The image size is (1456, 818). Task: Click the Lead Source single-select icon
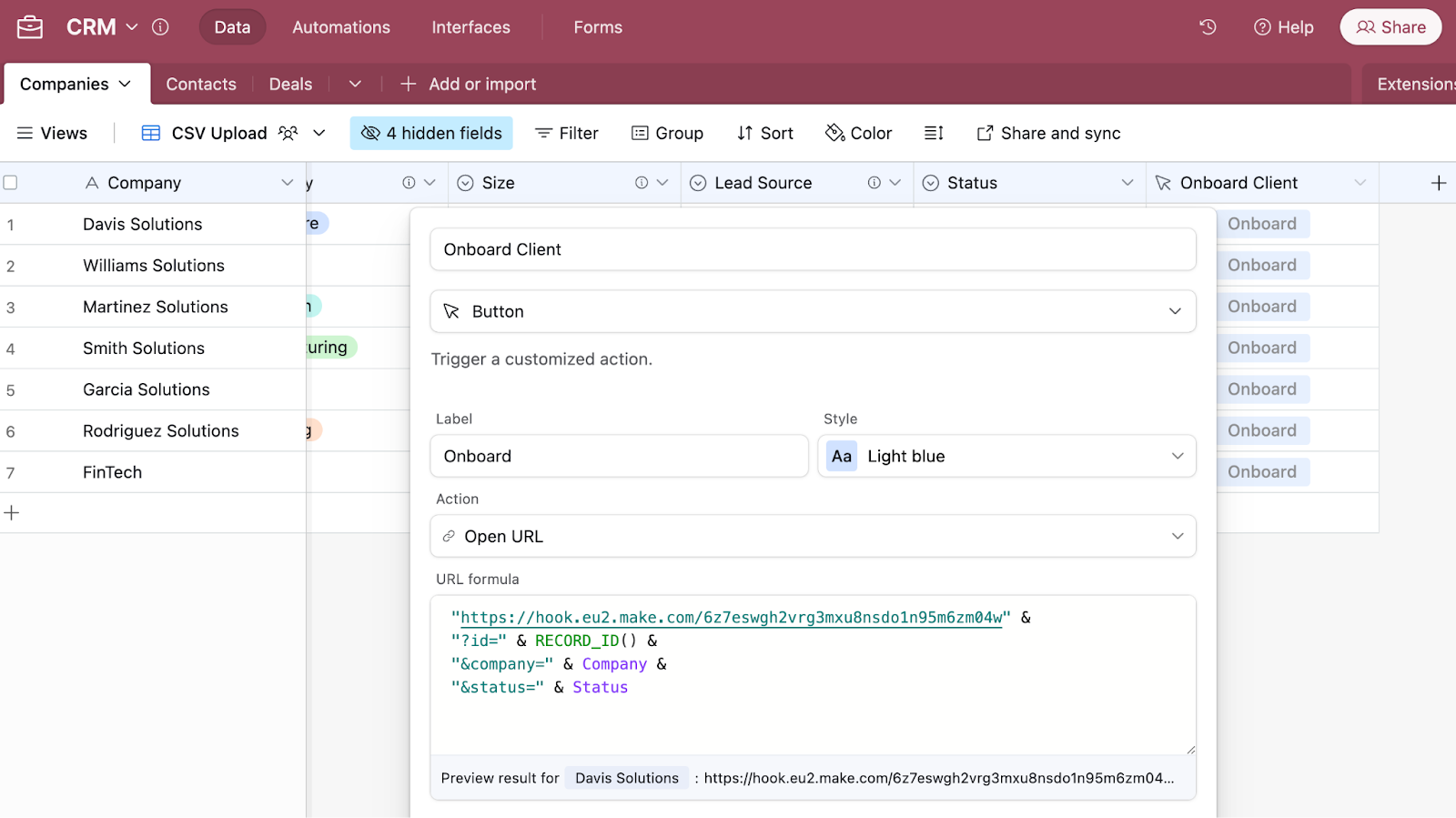698,183
